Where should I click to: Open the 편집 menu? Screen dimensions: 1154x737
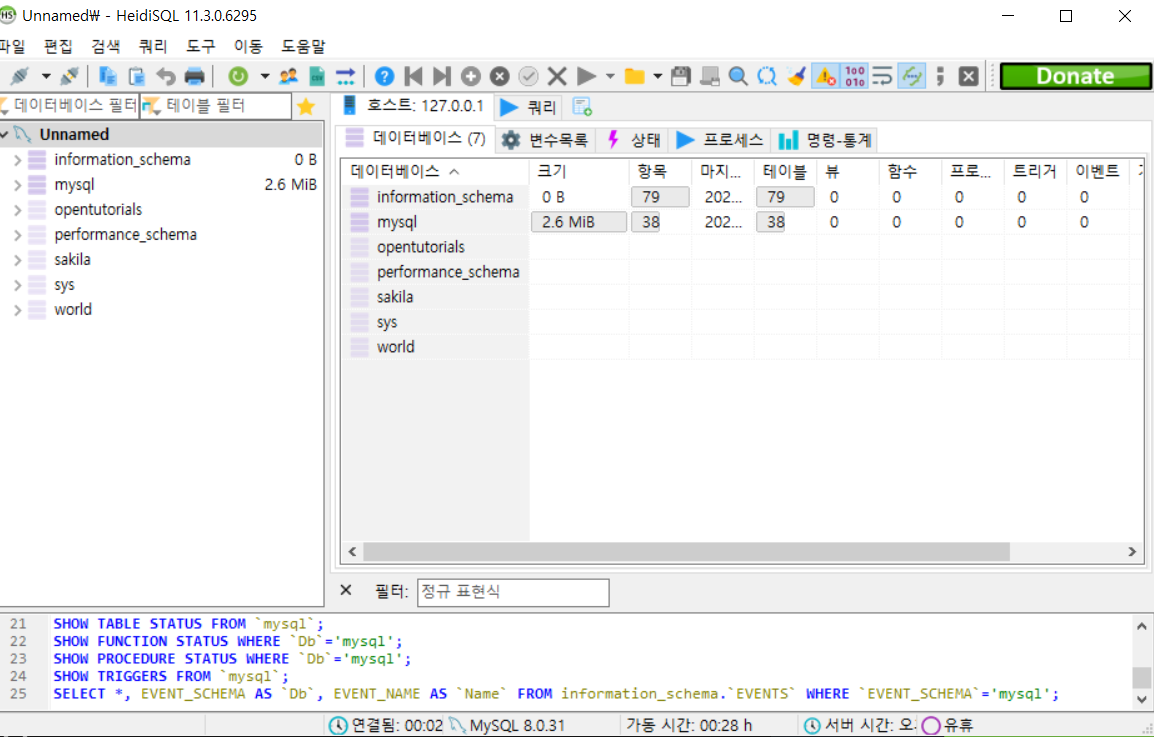click(58, 46)
